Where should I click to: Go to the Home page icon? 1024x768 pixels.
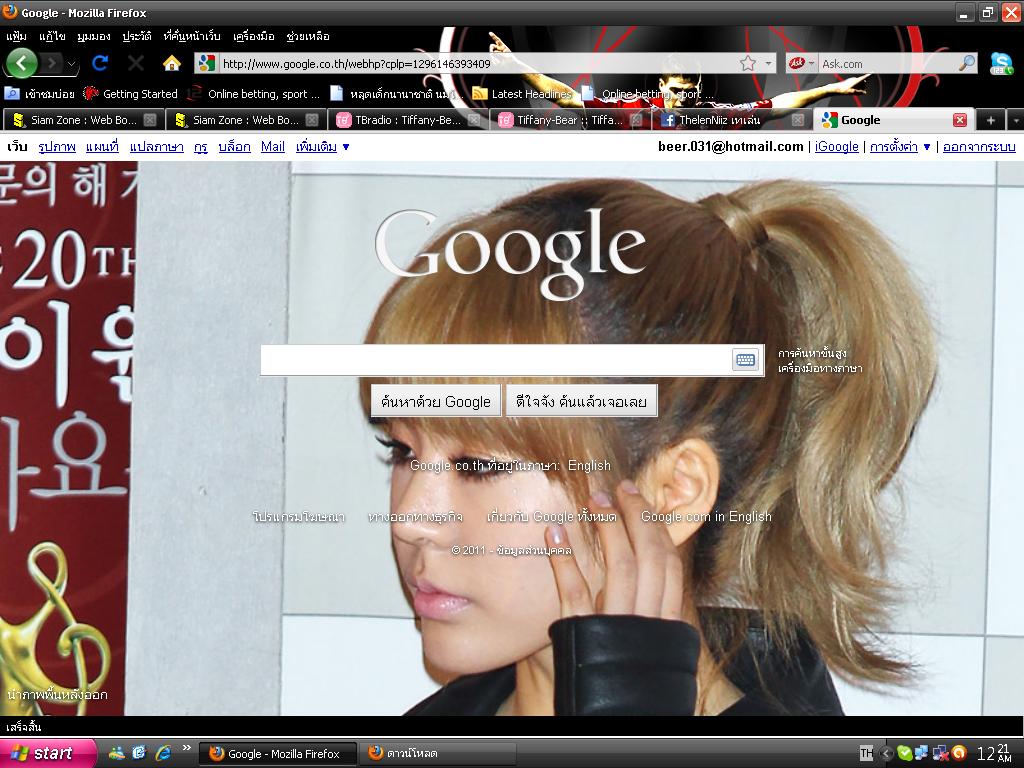click(172, 63)
